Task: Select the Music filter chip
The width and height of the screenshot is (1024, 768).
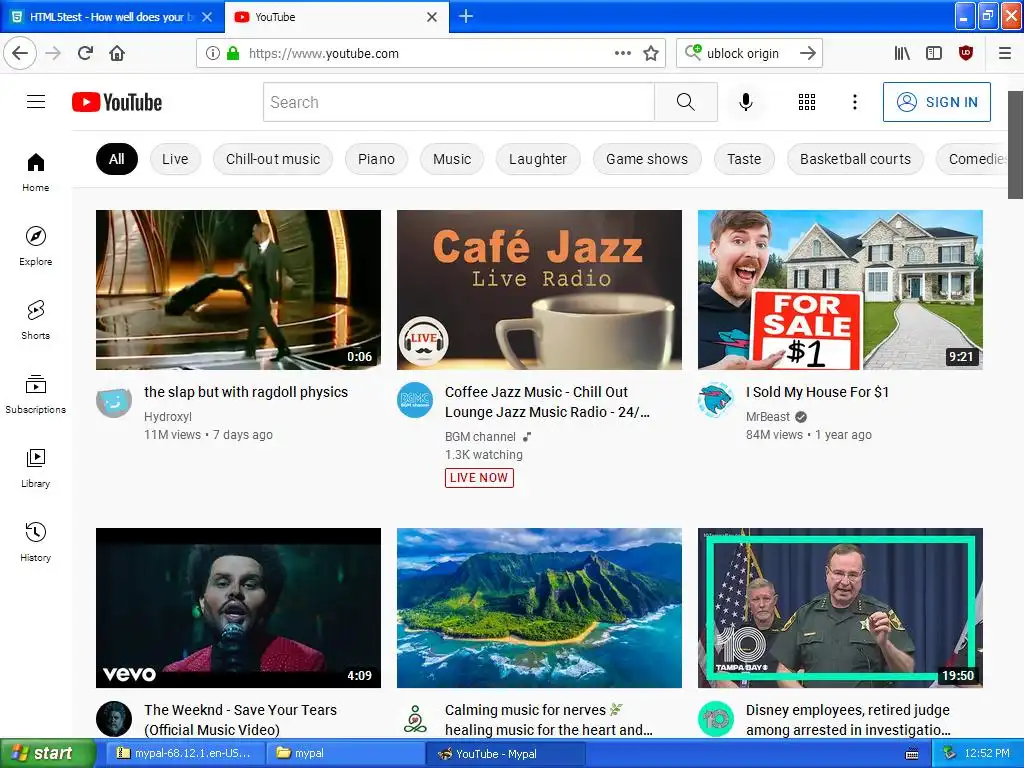Action: tap(452, 159)
